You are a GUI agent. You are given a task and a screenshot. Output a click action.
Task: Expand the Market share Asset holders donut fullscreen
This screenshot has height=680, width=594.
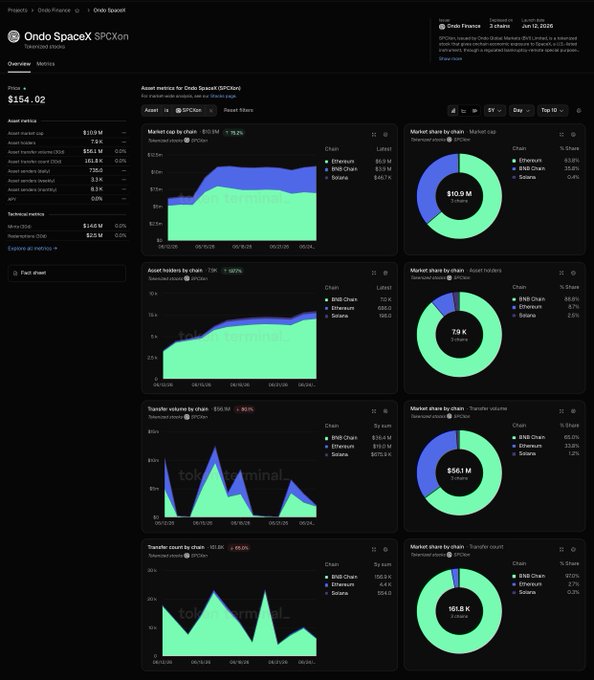coord(561,273)
